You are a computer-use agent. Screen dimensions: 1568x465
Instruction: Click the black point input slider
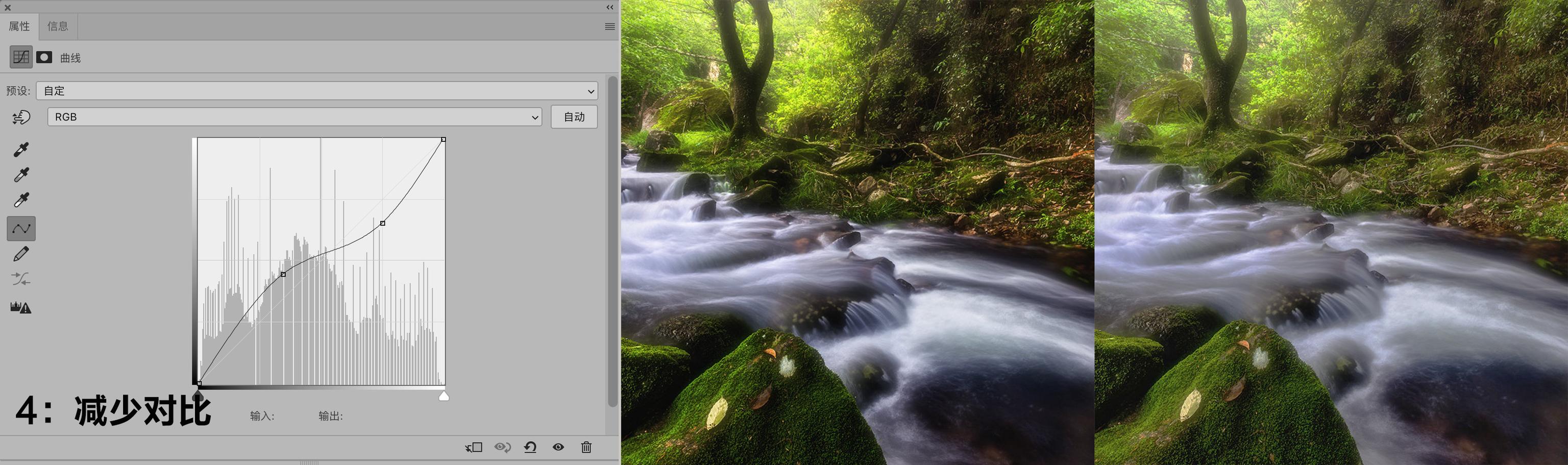(x=198, y=396)
